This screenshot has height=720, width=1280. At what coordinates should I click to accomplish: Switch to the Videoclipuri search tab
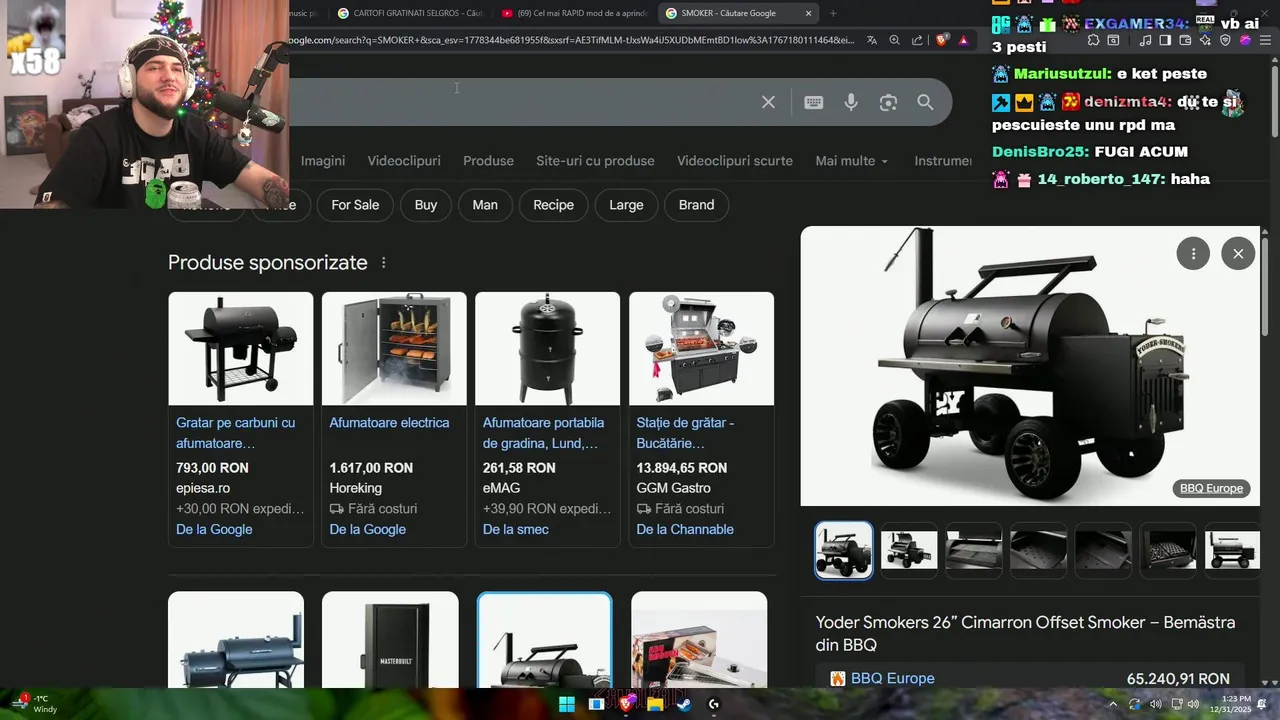pos(404,161)
